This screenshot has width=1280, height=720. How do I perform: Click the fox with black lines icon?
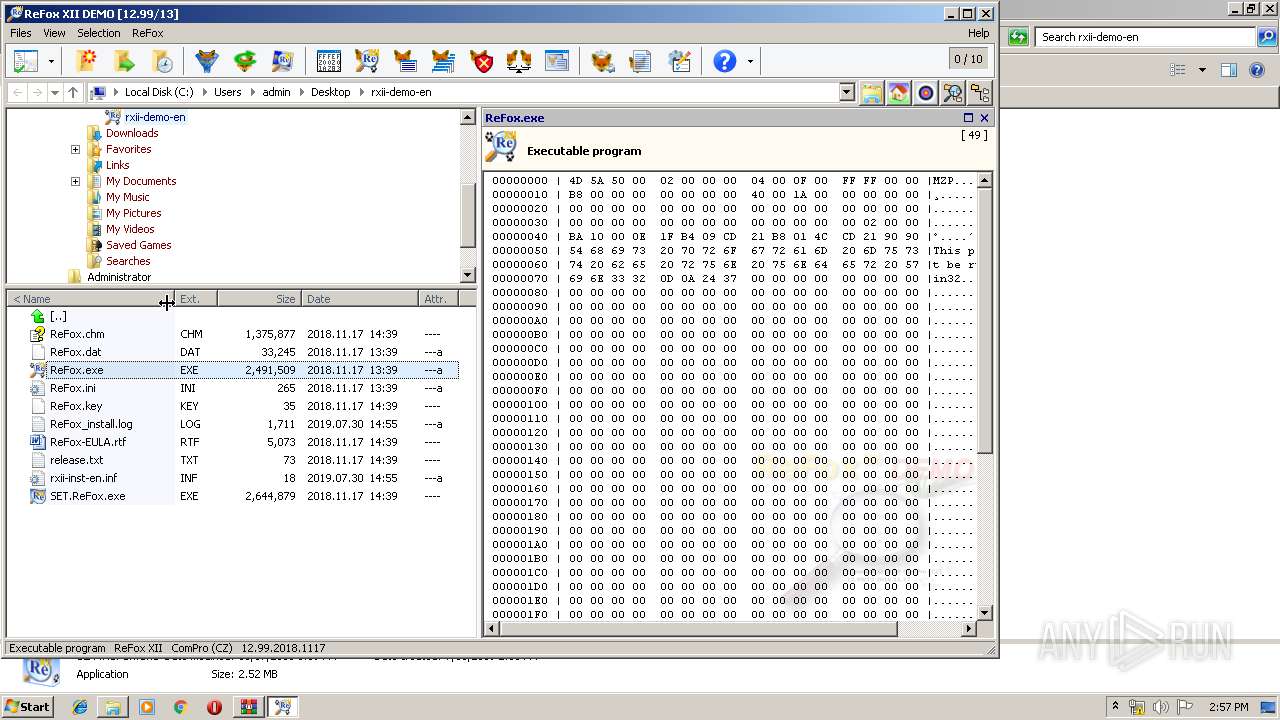point(405,61)
